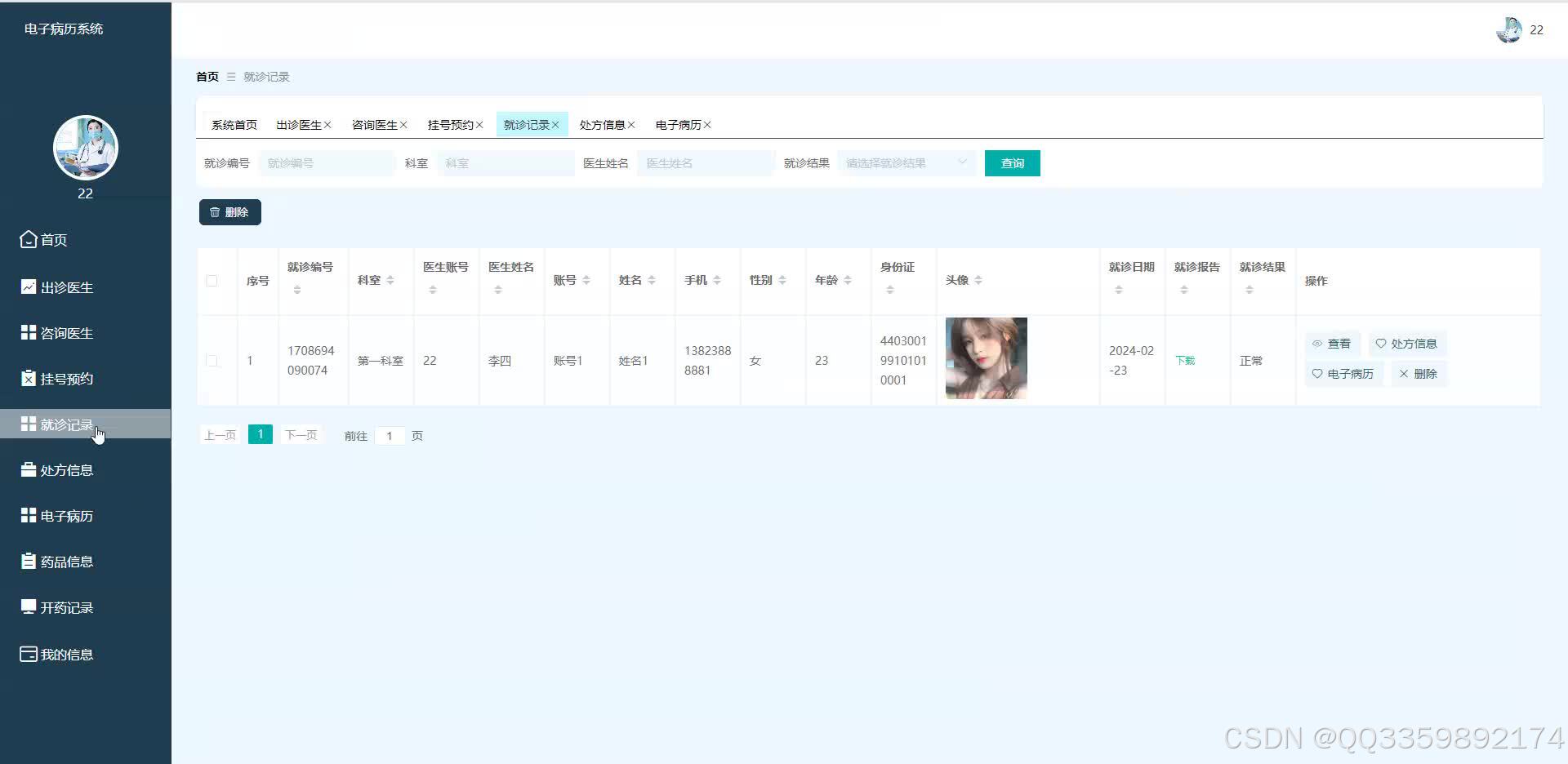This screenshot has width=1568, height=764.
Task: Close the 就诊记录 tab
Action: [555, 125]
